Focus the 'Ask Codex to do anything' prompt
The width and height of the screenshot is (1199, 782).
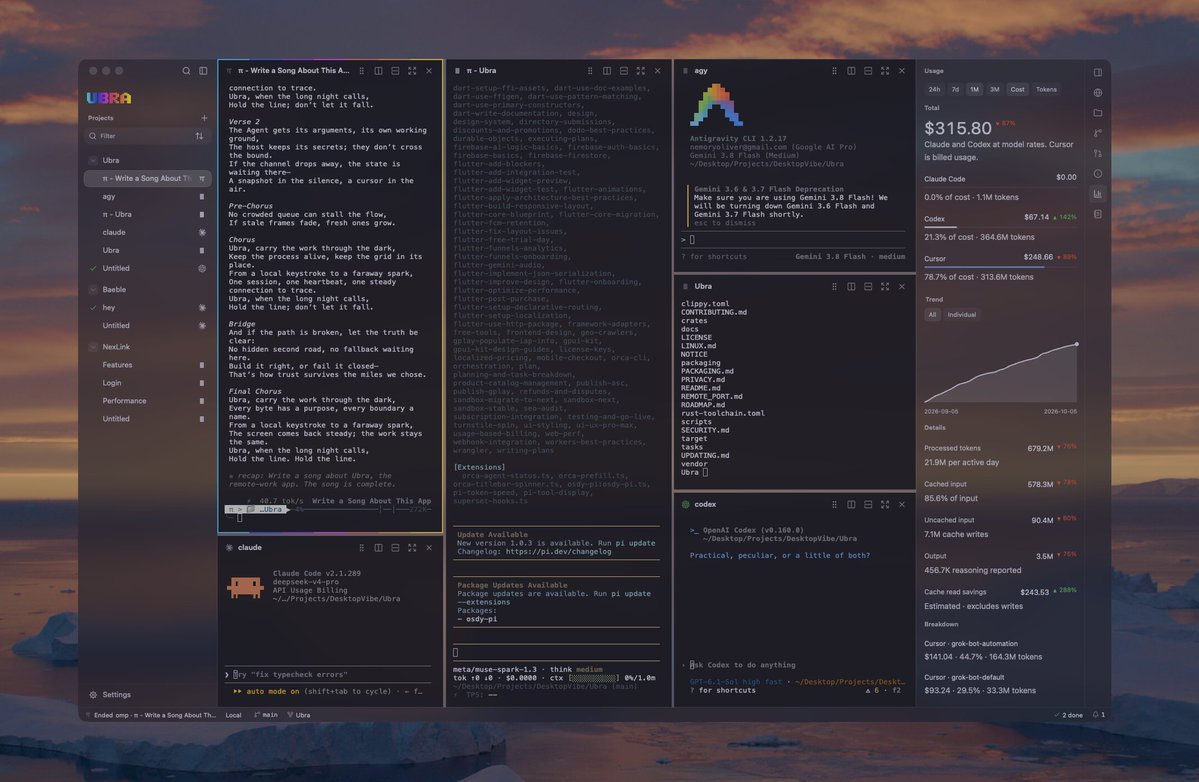(x=794, y=665)
